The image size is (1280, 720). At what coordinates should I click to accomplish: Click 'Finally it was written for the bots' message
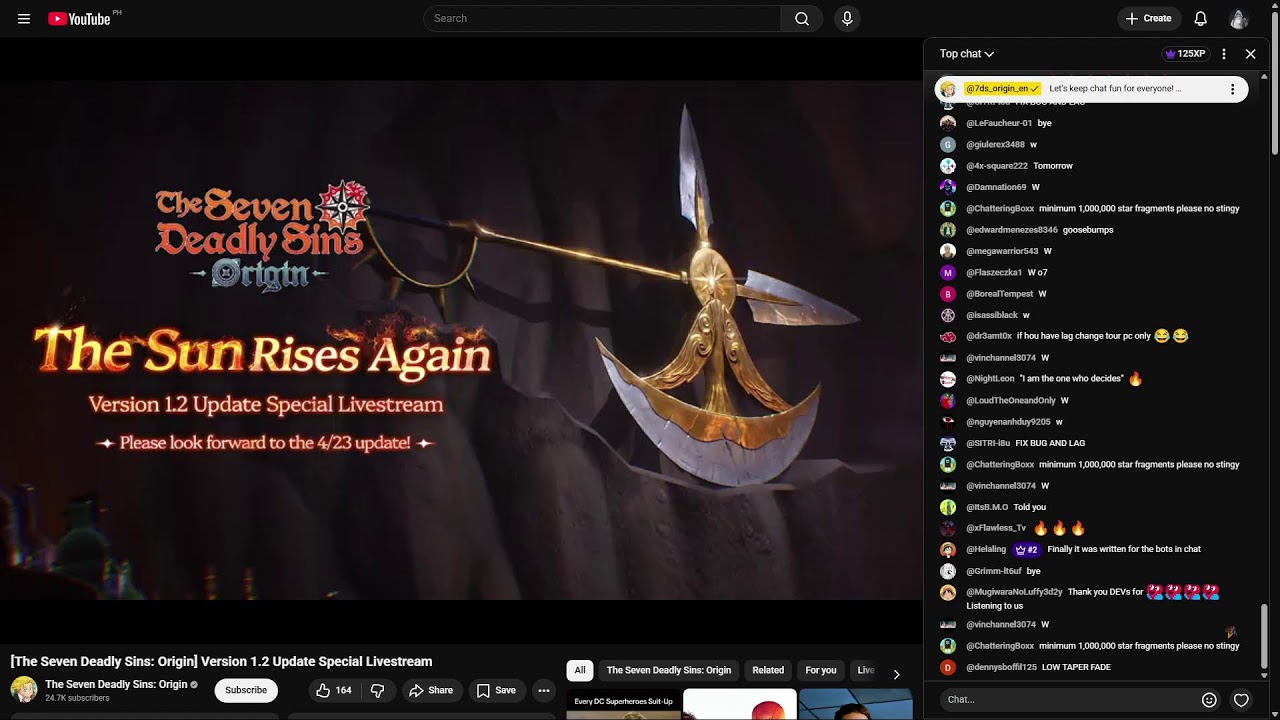pos(1124,550)
